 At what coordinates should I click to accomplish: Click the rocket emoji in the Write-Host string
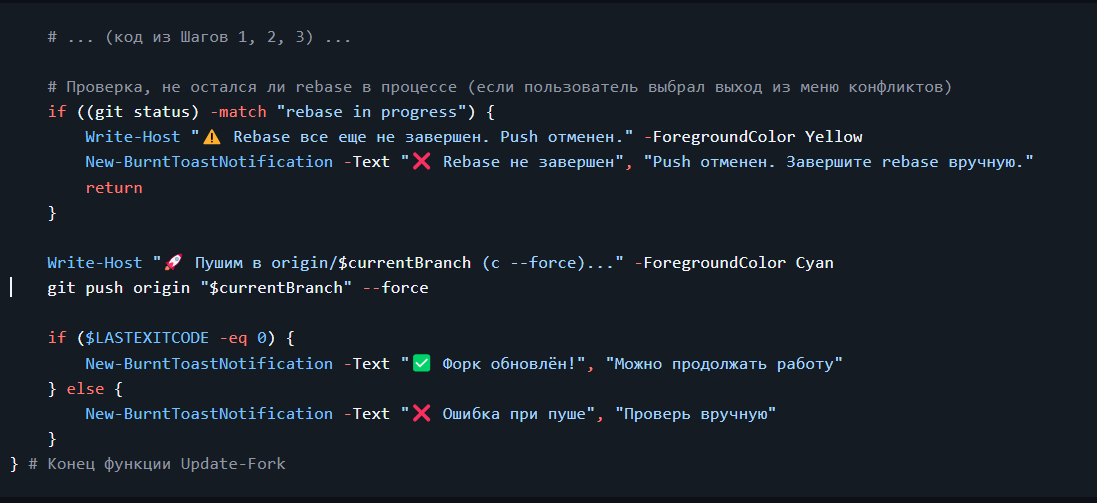coord(173,262)
